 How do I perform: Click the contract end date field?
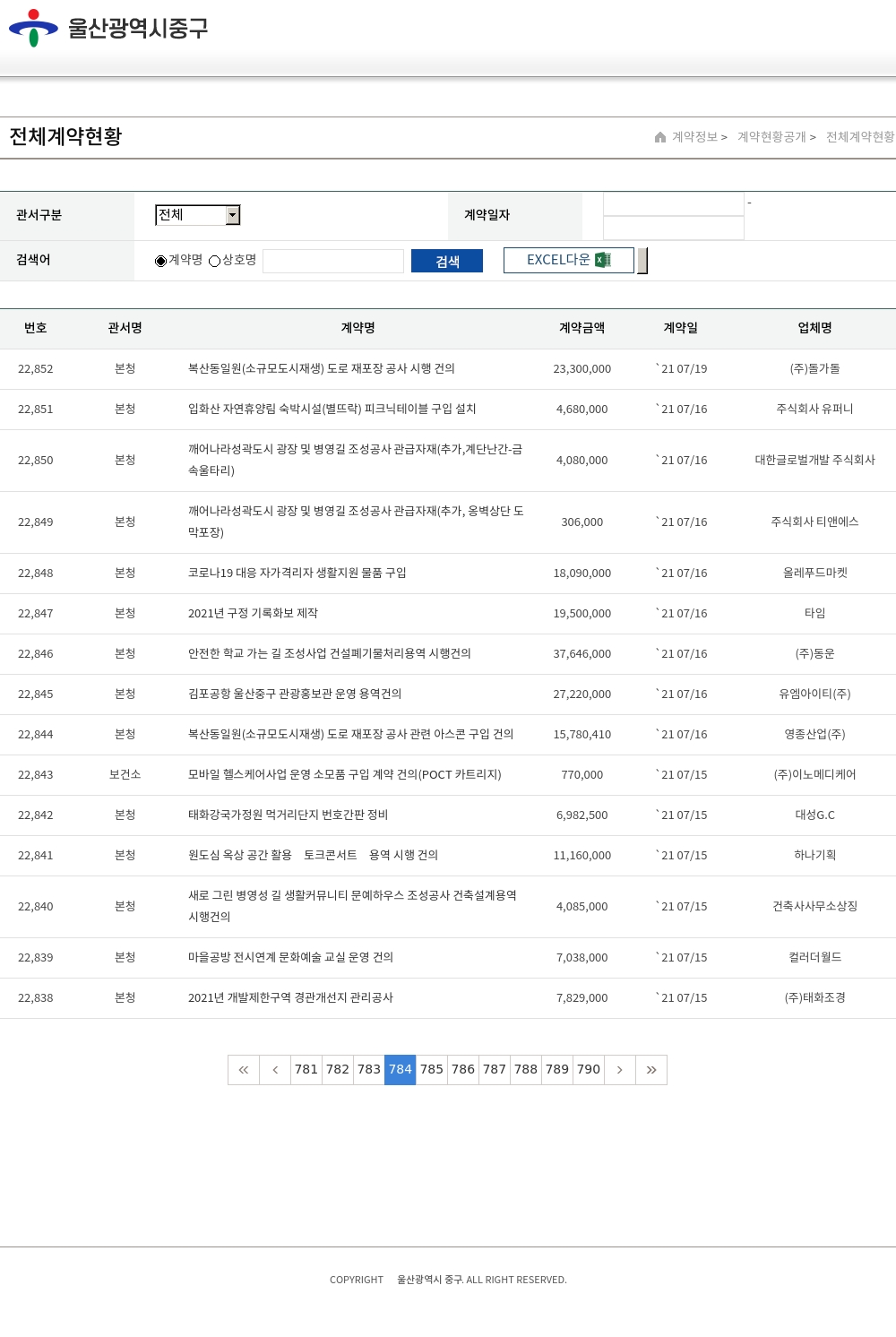(674, 229)
